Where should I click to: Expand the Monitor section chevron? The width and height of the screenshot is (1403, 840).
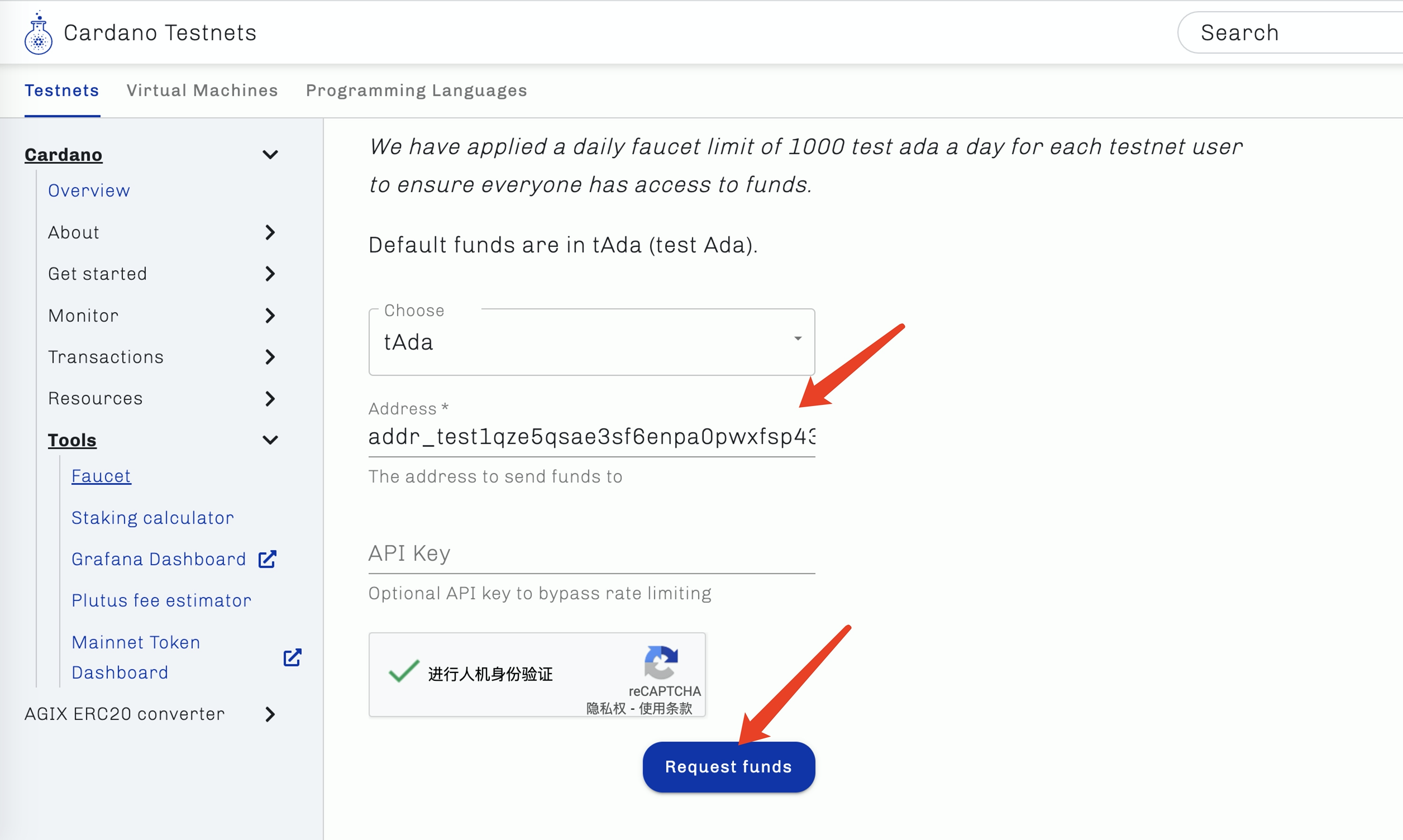pos(270,316)
